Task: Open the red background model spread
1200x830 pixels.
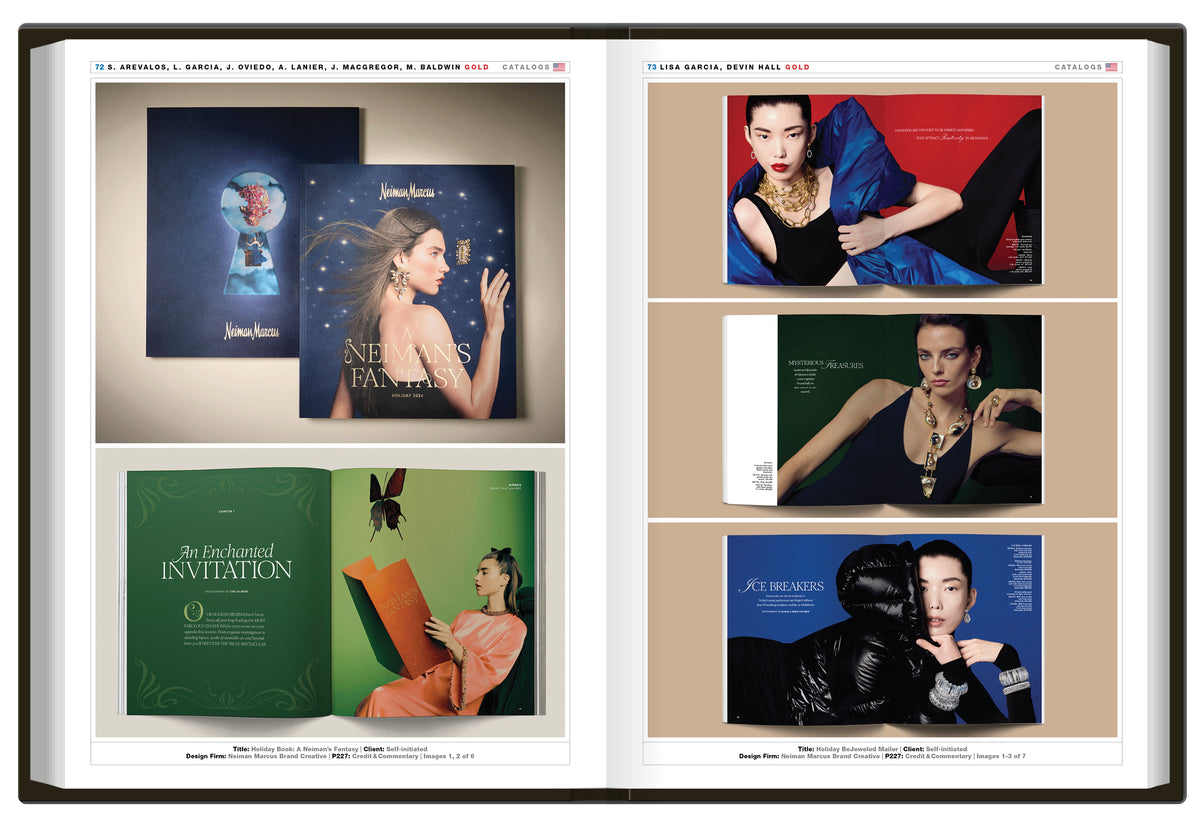Action: tap(883, 190)
